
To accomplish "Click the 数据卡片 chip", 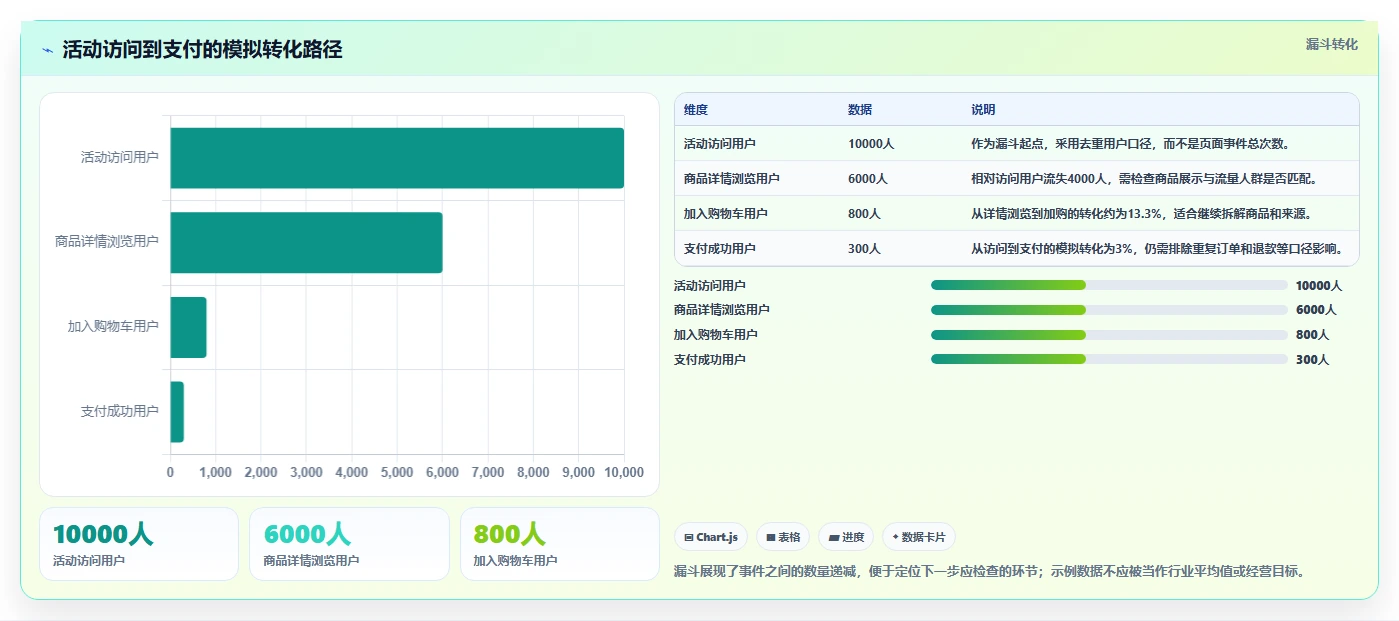I will point(919,537).
